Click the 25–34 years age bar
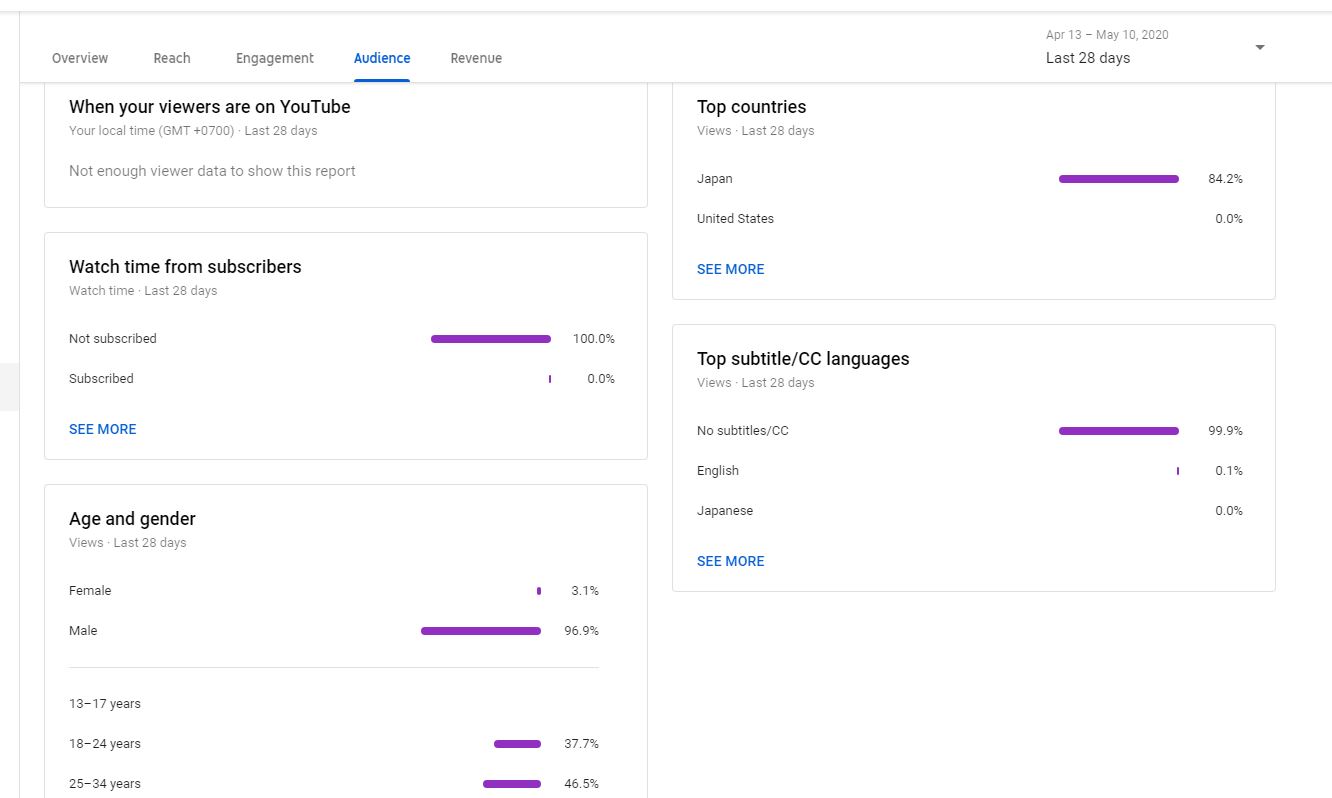Viewport: 1332px width, 798px height. (x=512, y=784)
